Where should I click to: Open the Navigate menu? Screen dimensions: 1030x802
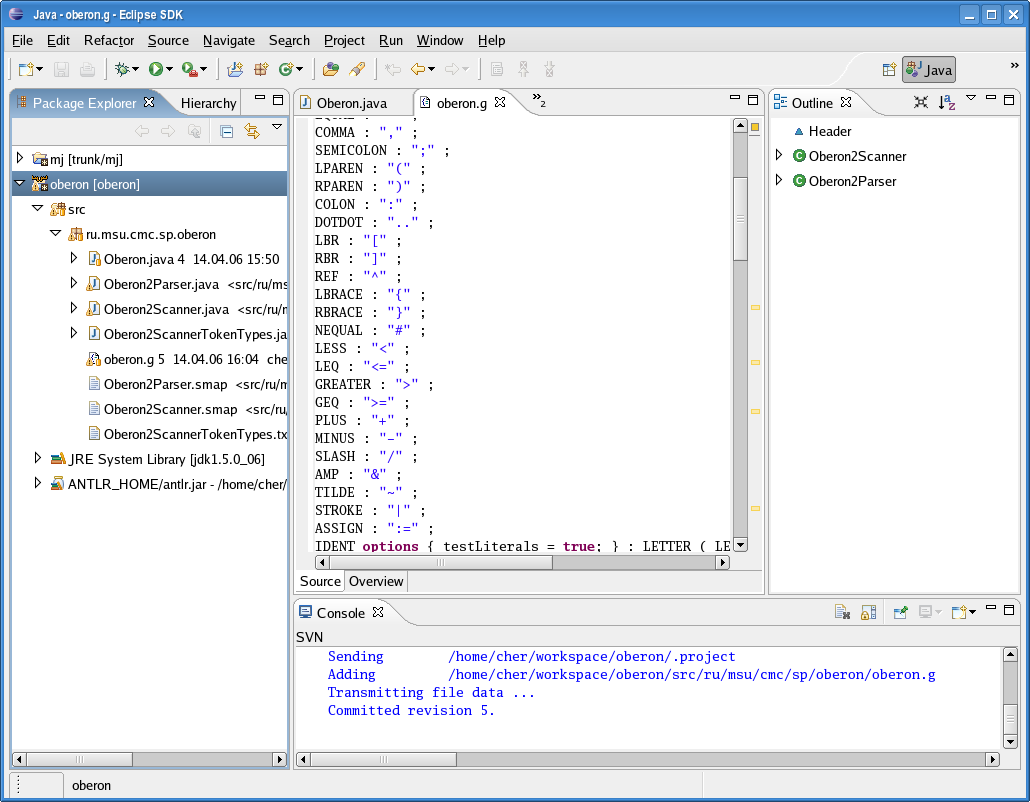pos(229,41)
